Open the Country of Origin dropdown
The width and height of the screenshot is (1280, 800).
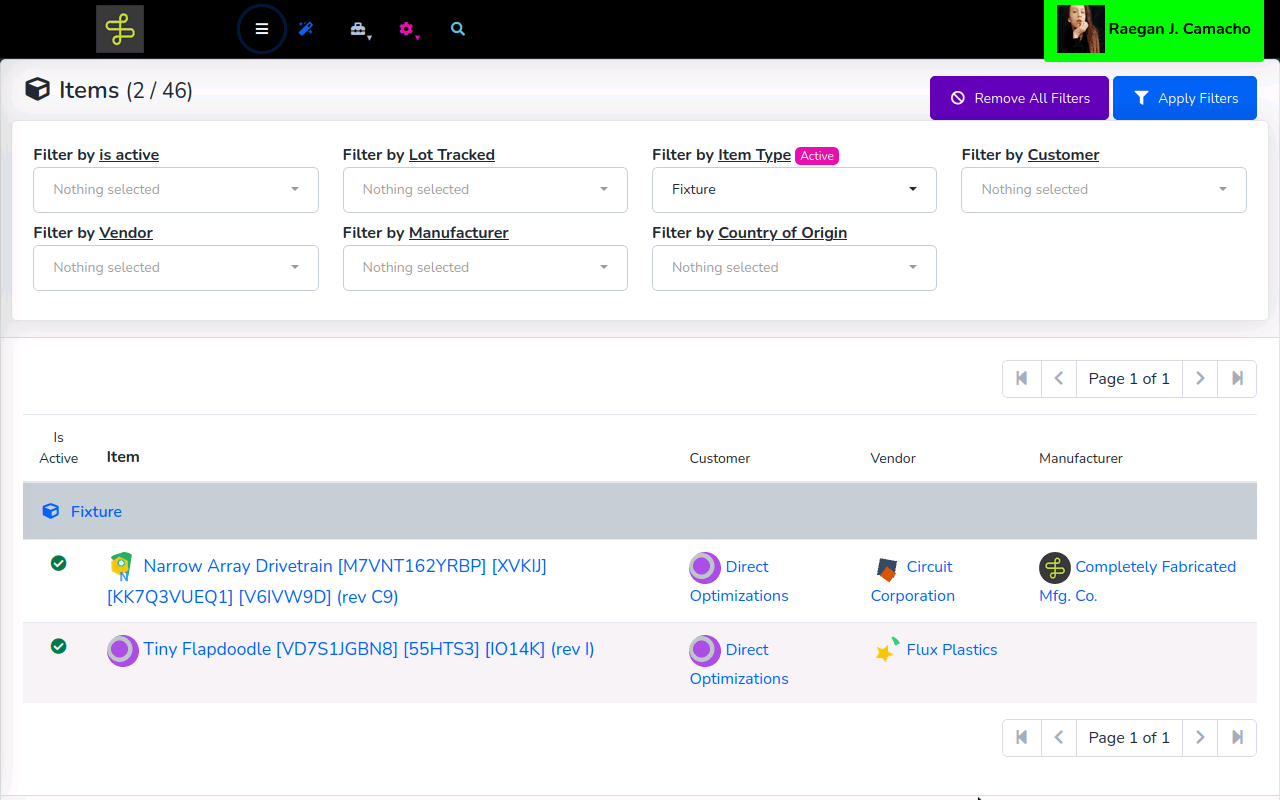[794, 268]
